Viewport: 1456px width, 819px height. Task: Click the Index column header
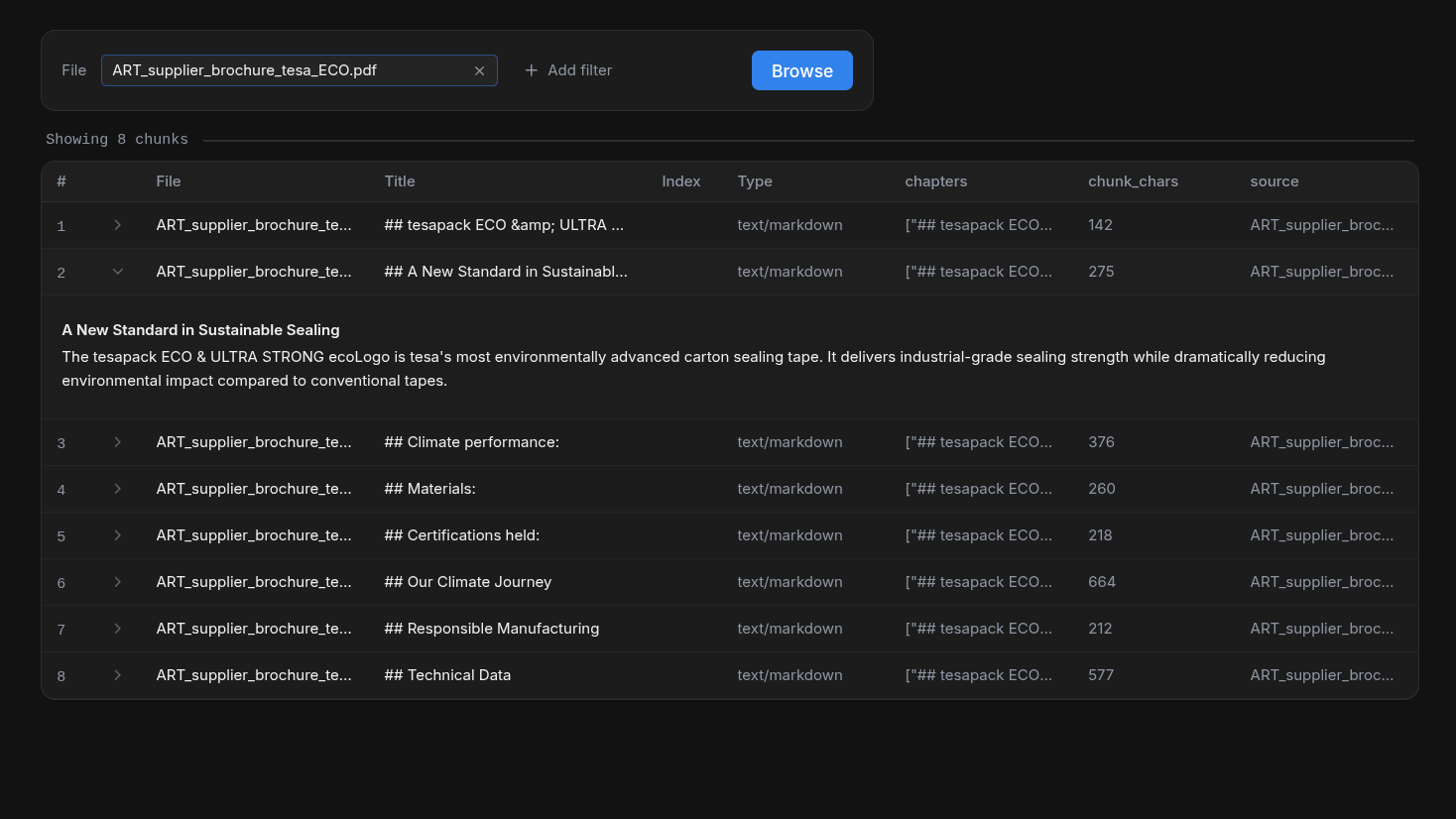680,181
